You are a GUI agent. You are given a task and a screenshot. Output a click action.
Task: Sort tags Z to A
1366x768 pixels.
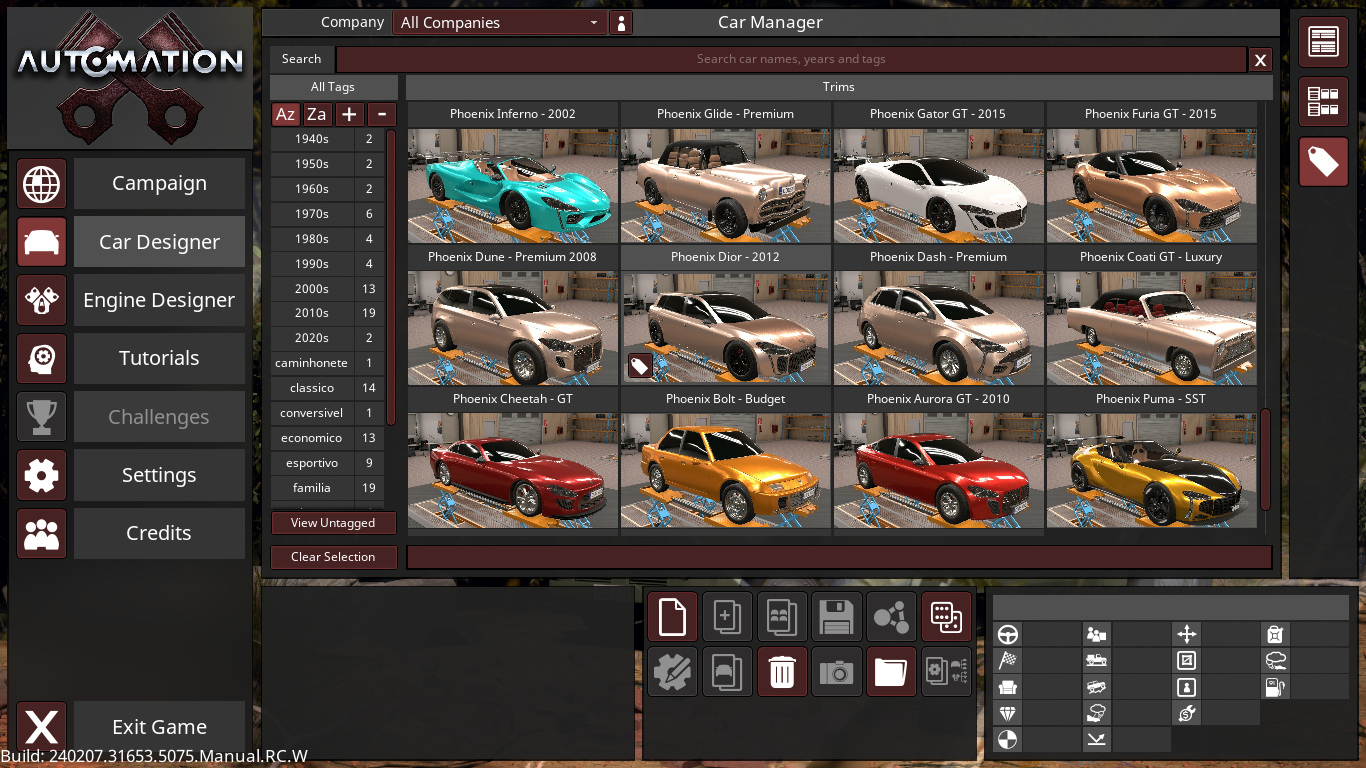tap(317, 114)
